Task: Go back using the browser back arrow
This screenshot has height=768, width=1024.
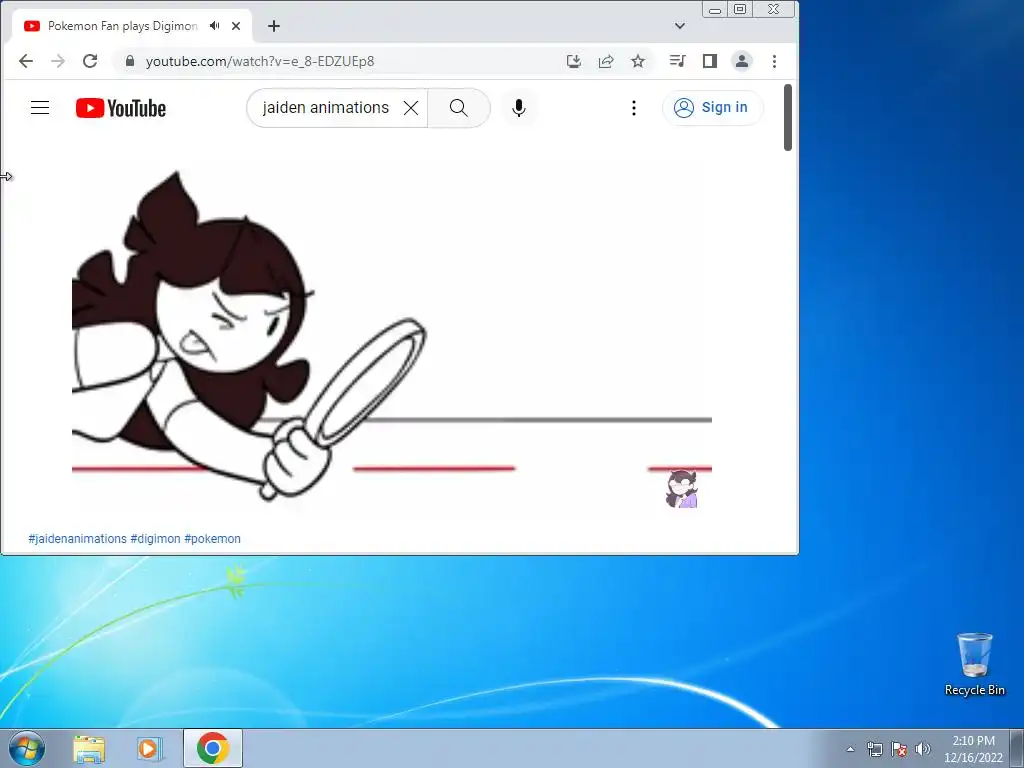Action: pos(25,61)
